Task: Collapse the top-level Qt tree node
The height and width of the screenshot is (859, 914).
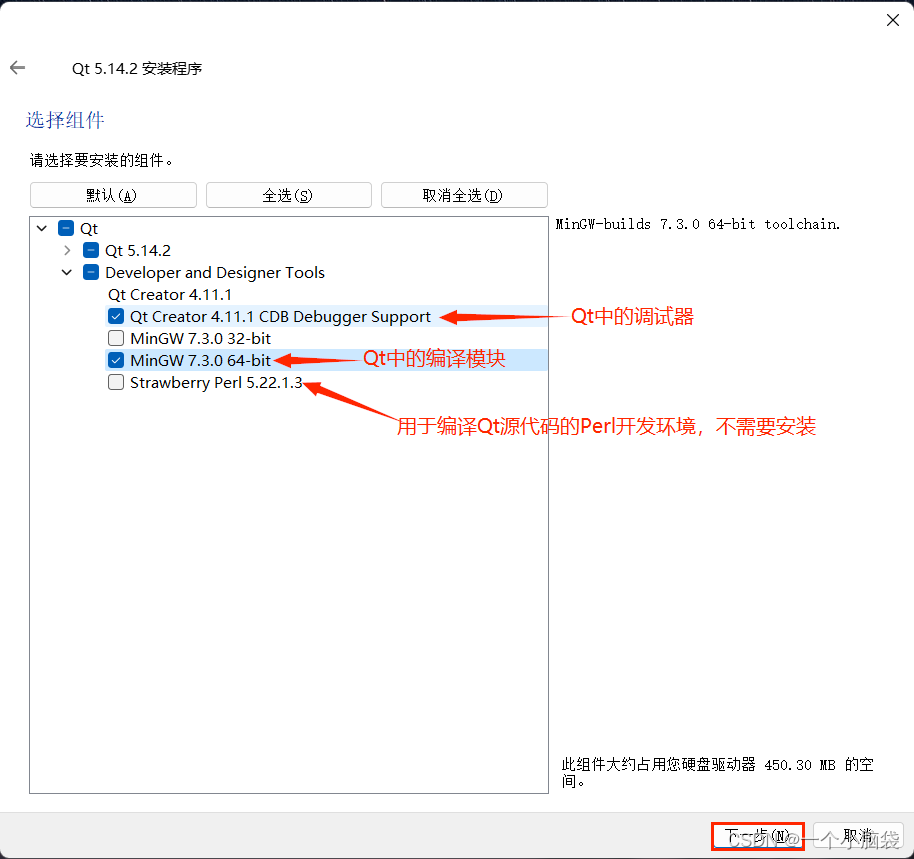Action: tap(42, 228)
